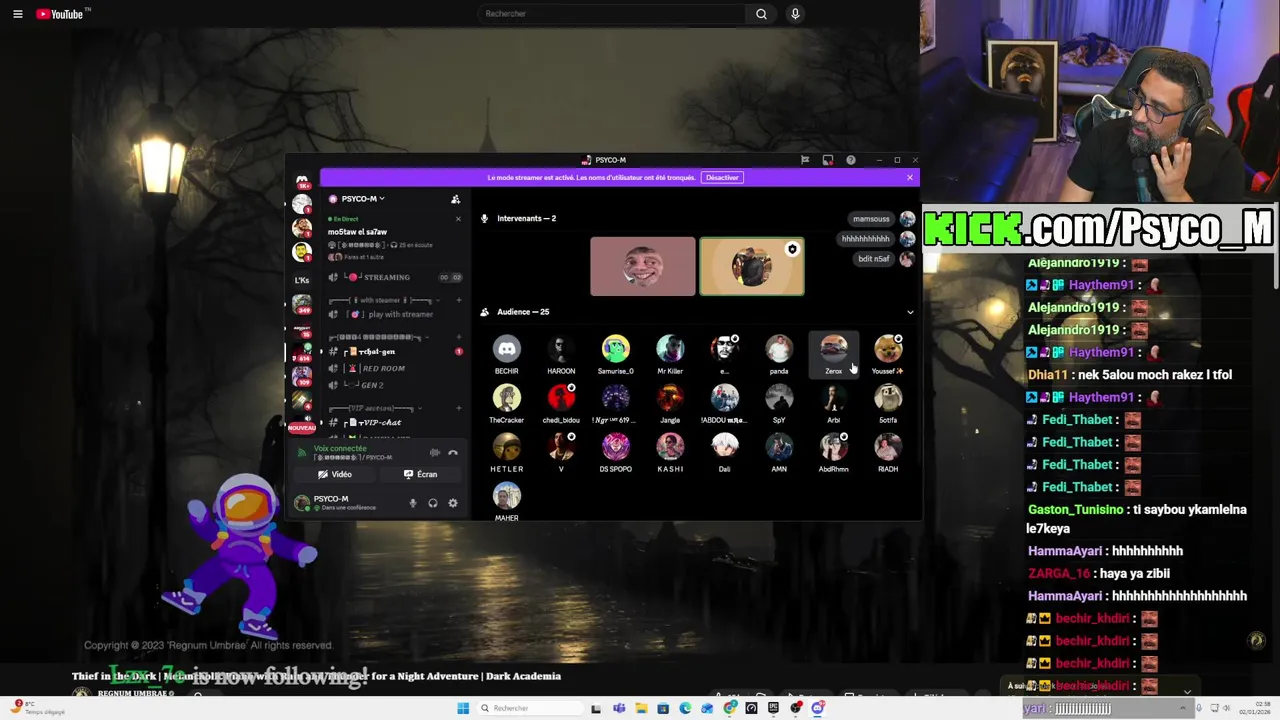Click Désactiver on the streamer mode banner

(x=722, y=178)
